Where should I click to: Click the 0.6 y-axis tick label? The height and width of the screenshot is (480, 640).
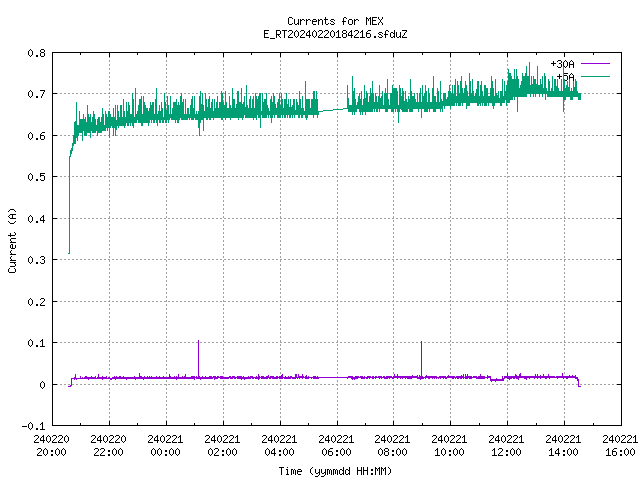pyautogui.click(x=36, y=136)
